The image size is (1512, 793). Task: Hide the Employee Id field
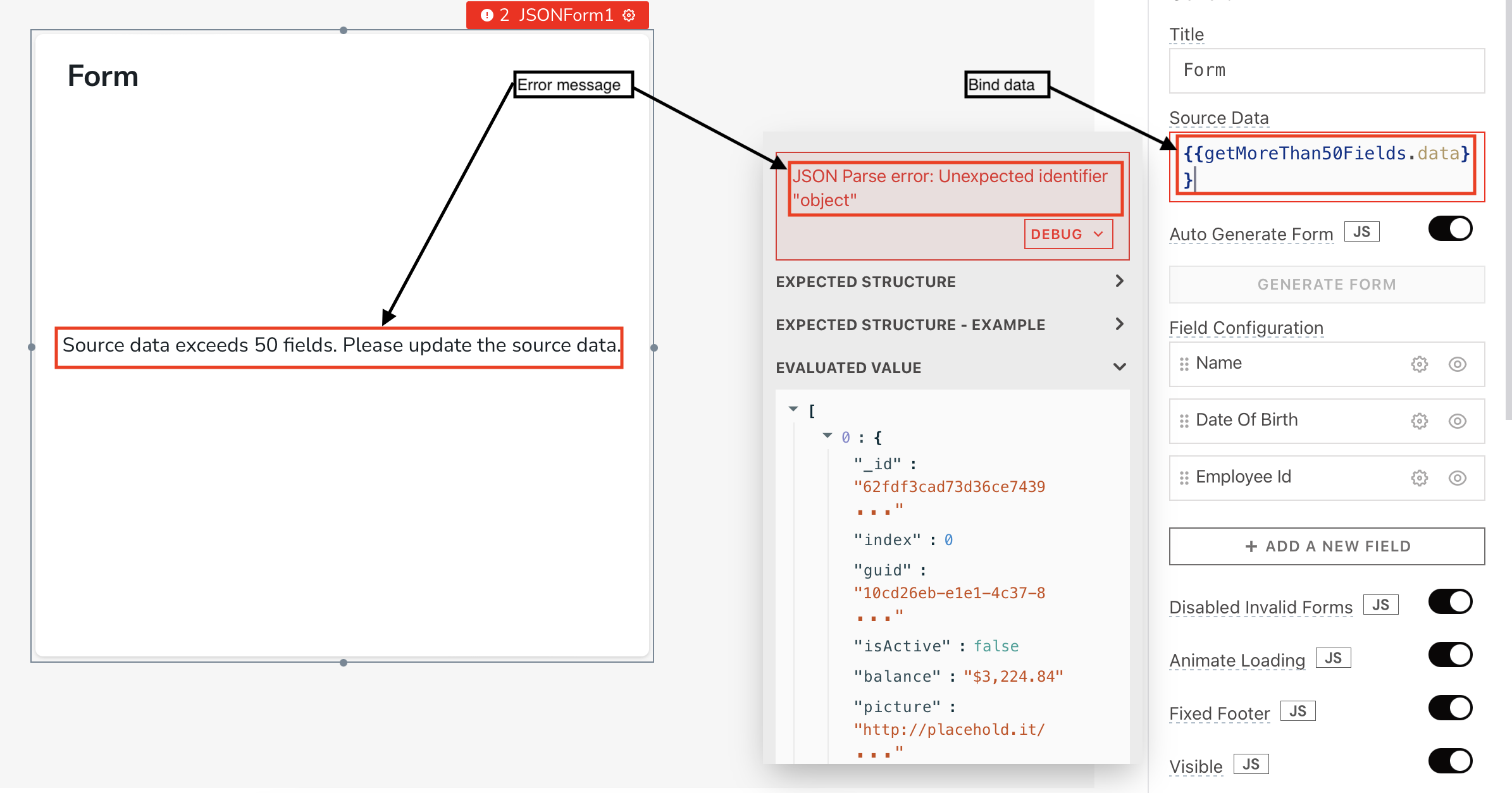[x=1458, y=478]
